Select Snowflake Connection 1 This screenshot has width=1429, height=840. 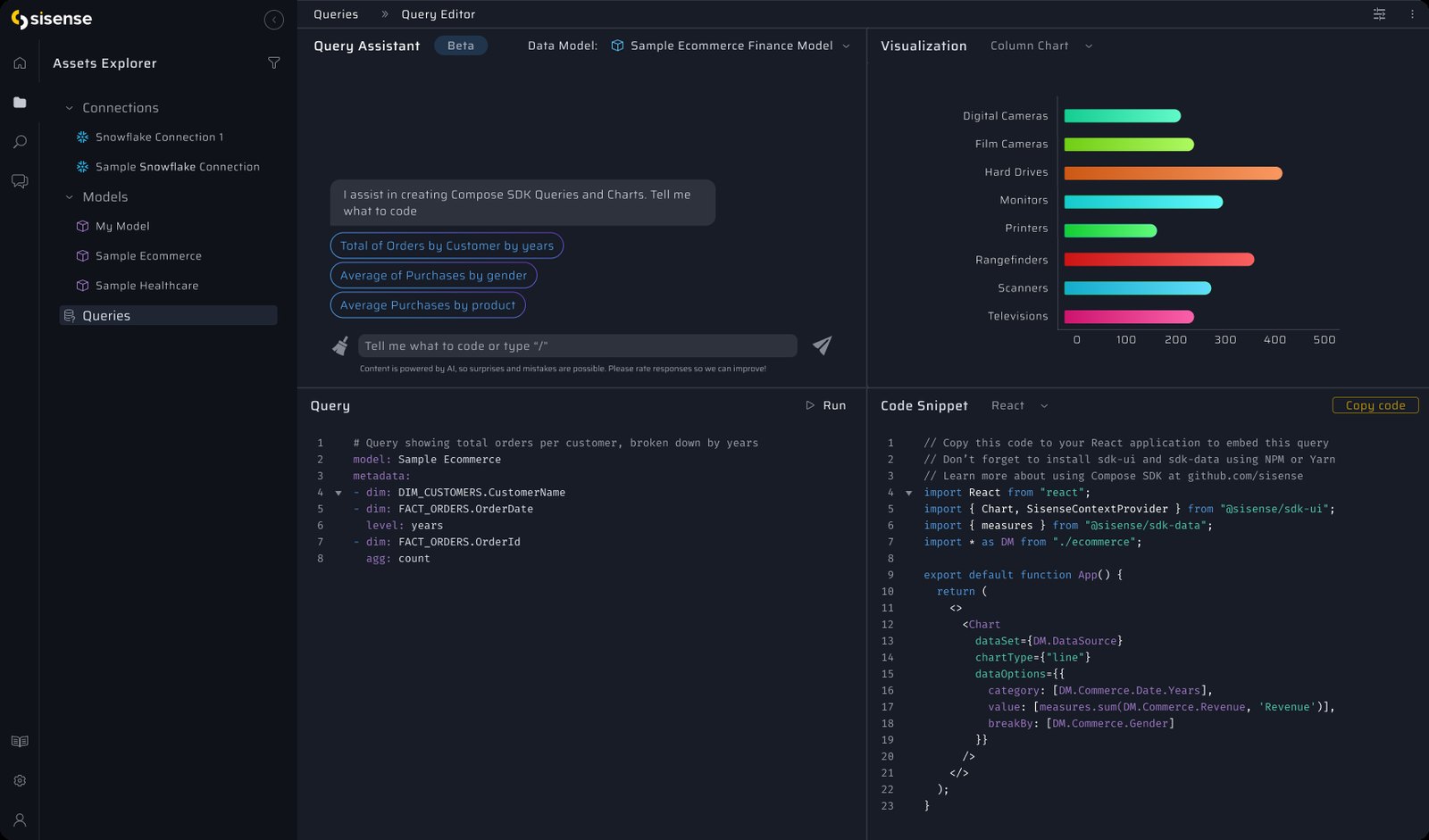pos(160,137)
